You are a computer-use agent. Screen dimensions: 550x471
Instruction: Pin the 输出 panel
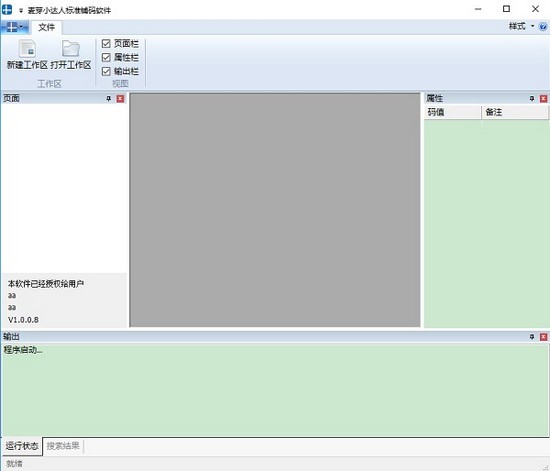point(532,337)
